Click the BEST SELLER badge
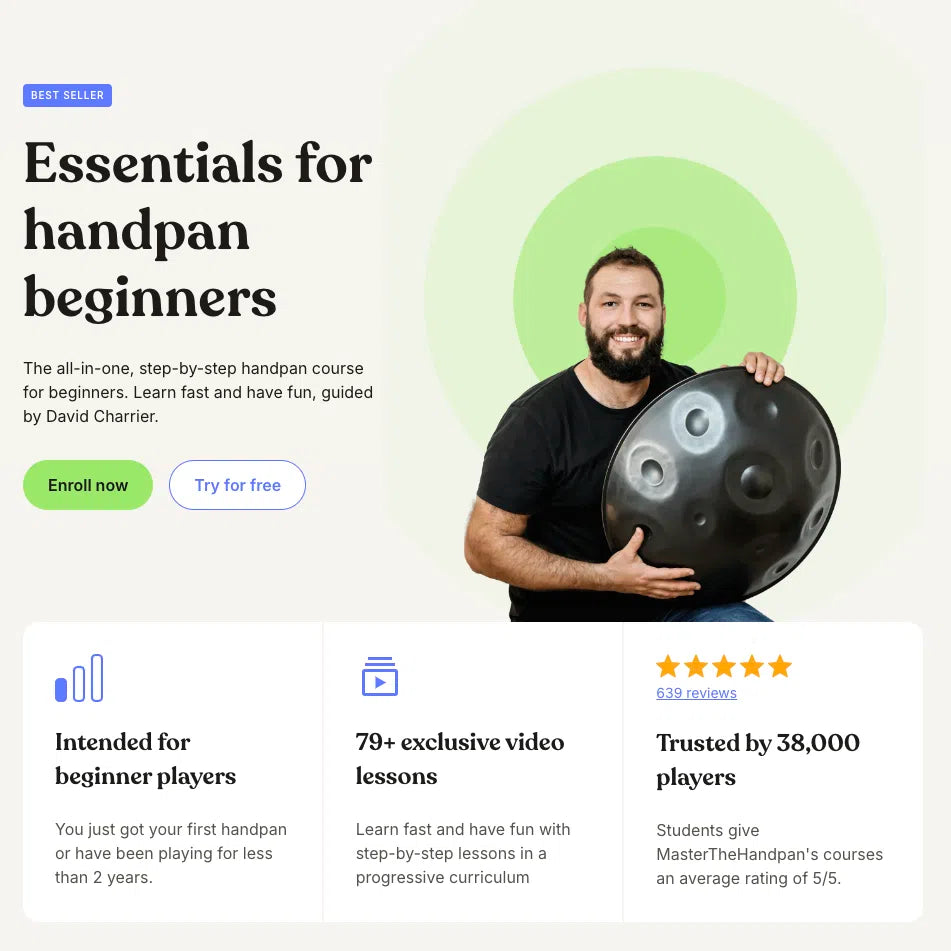951x951 pixels. (x=67, y=95)
